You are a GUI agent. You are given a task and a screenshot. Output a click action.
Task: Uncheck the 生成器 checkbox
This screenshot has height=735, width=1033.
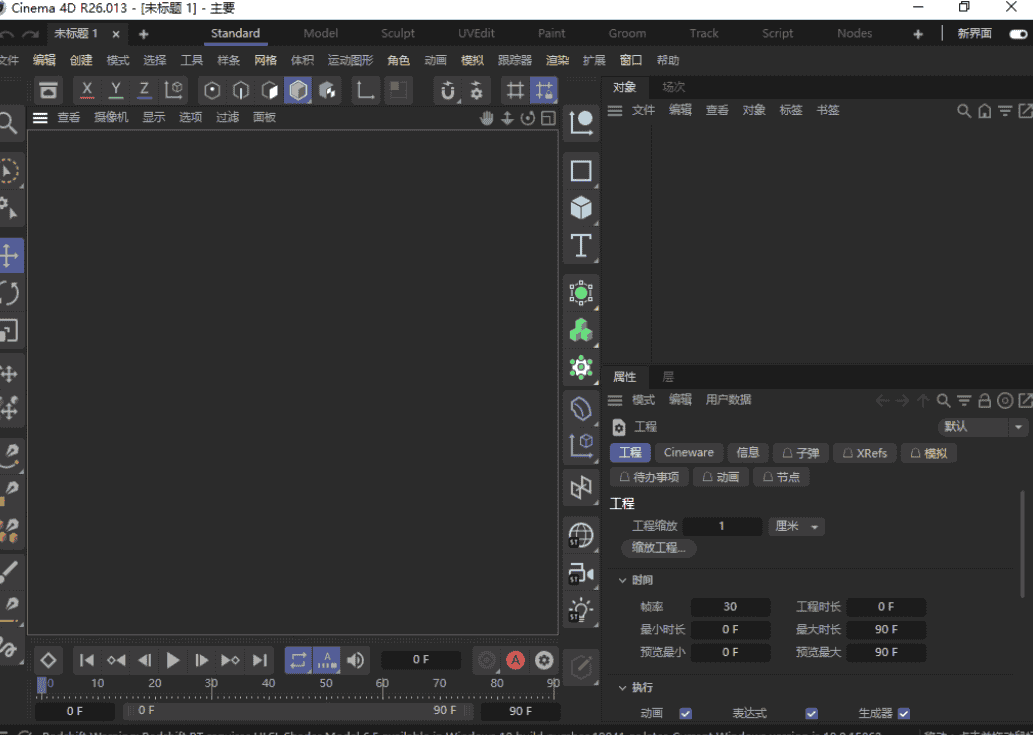[x=904, y=714]
